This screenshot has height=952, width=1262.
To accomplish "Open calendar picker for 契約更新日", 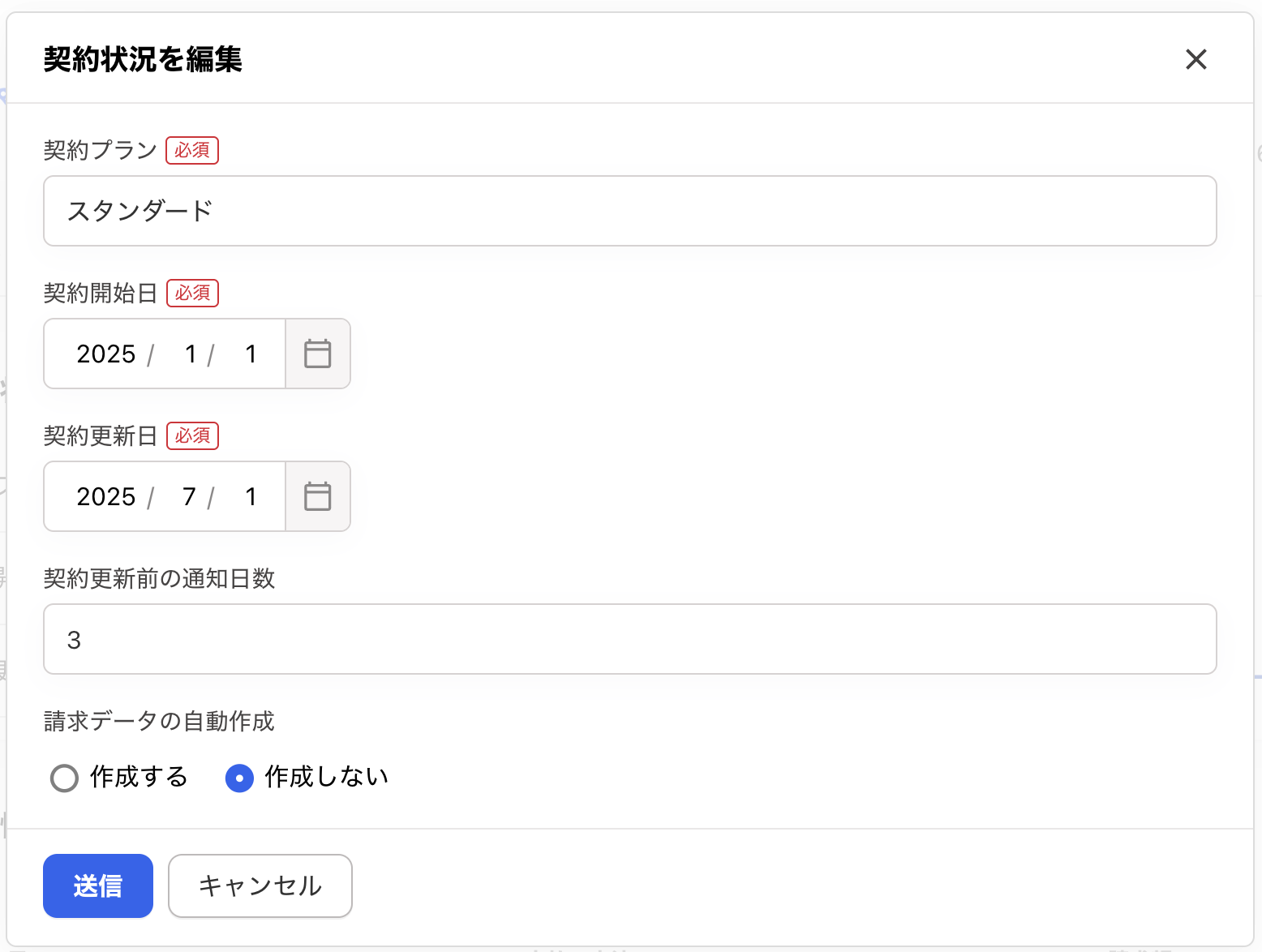I will (318, 496).
